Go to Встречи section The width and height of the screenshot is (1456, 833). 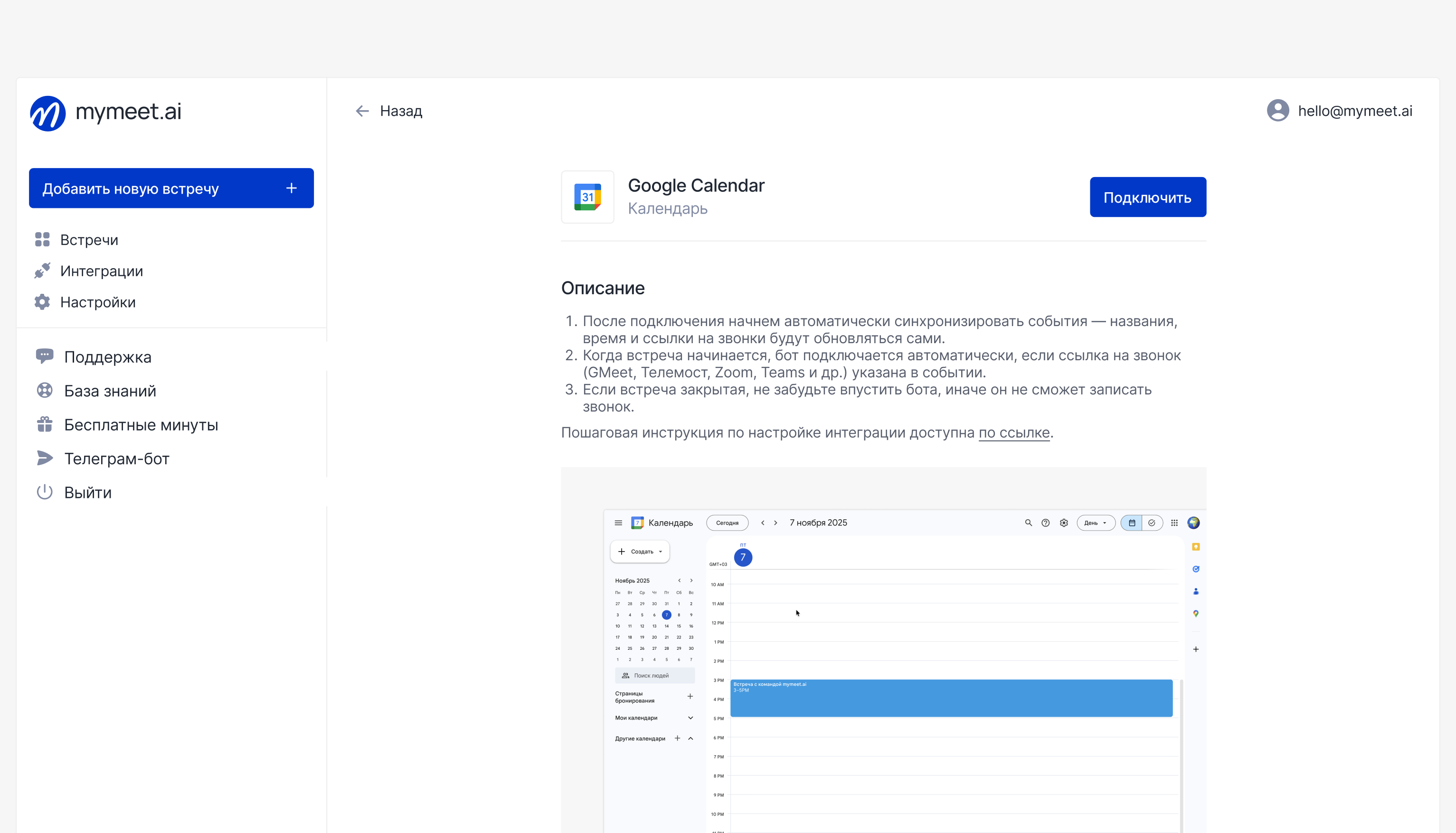(x=89, y=240)
